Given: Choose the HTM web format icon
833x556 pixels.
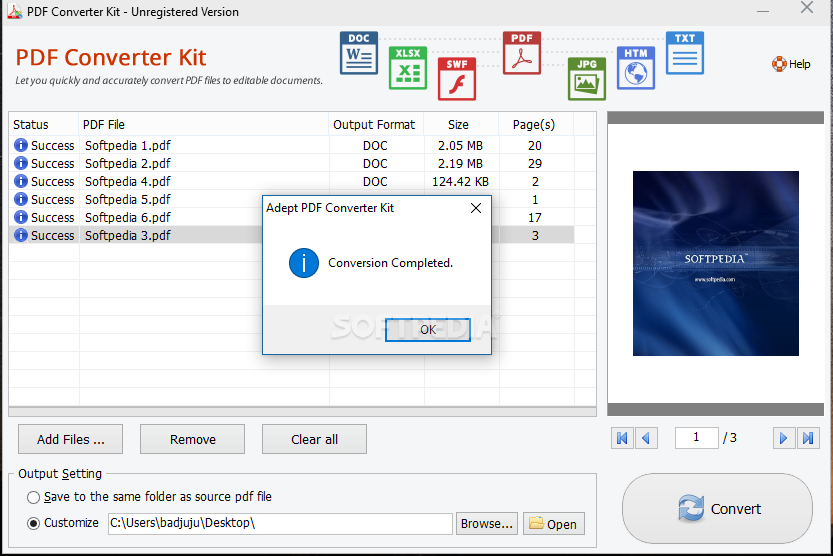Looking at the screenshot, I should coord(636,68).
